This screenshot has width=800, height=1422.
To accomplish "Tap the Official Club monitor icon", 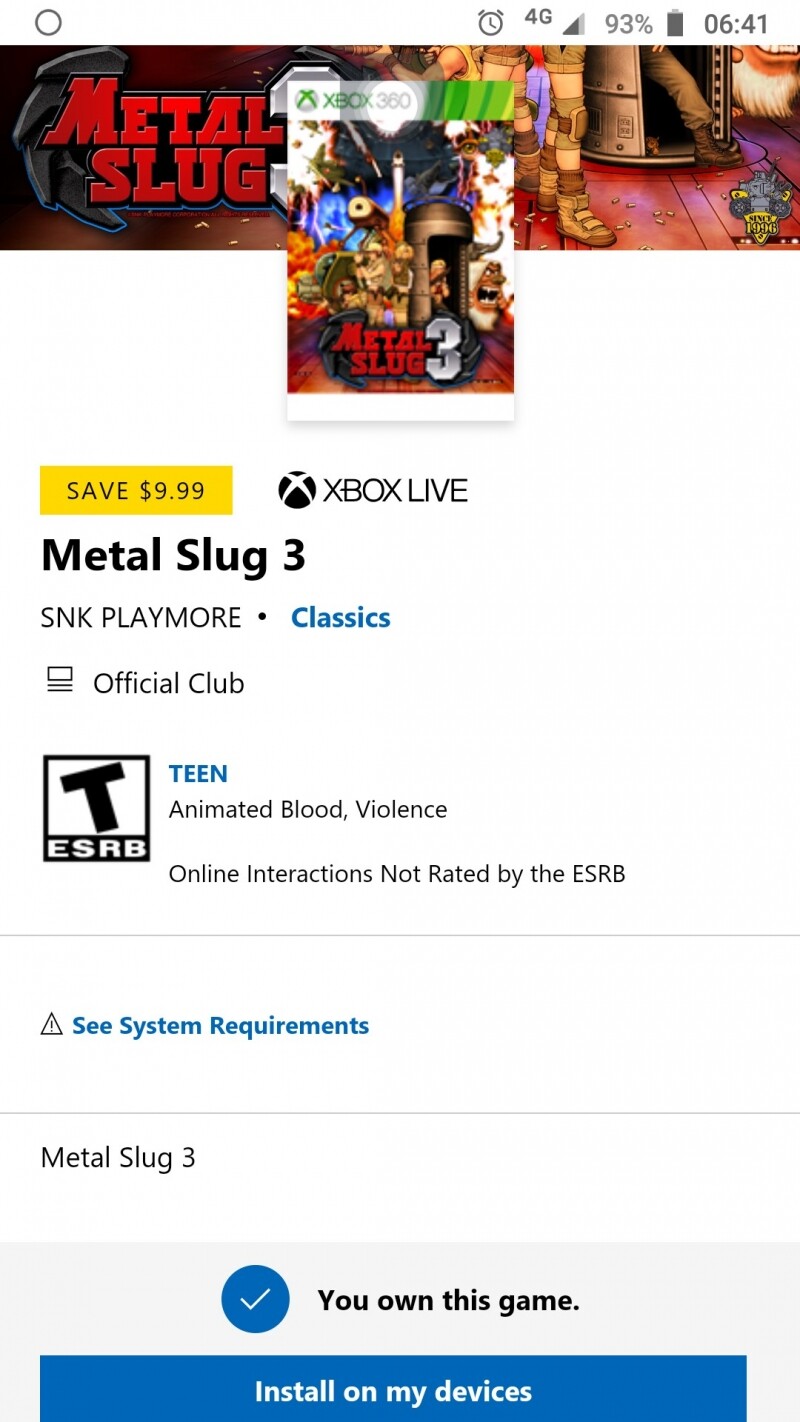I will 60,682.
